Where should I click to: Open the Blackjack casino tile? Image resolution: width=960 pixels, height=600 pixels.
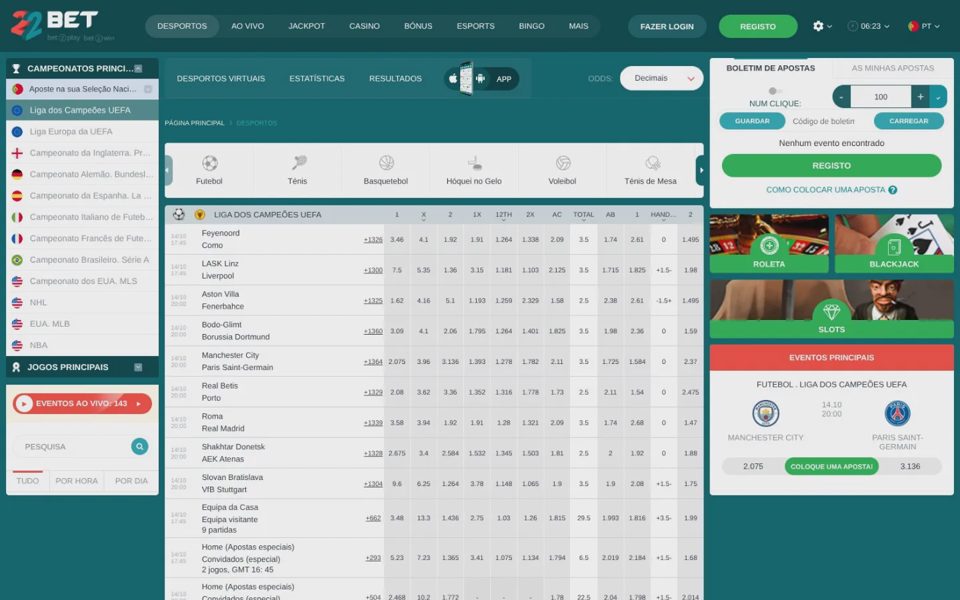click(x=894, y=243)
